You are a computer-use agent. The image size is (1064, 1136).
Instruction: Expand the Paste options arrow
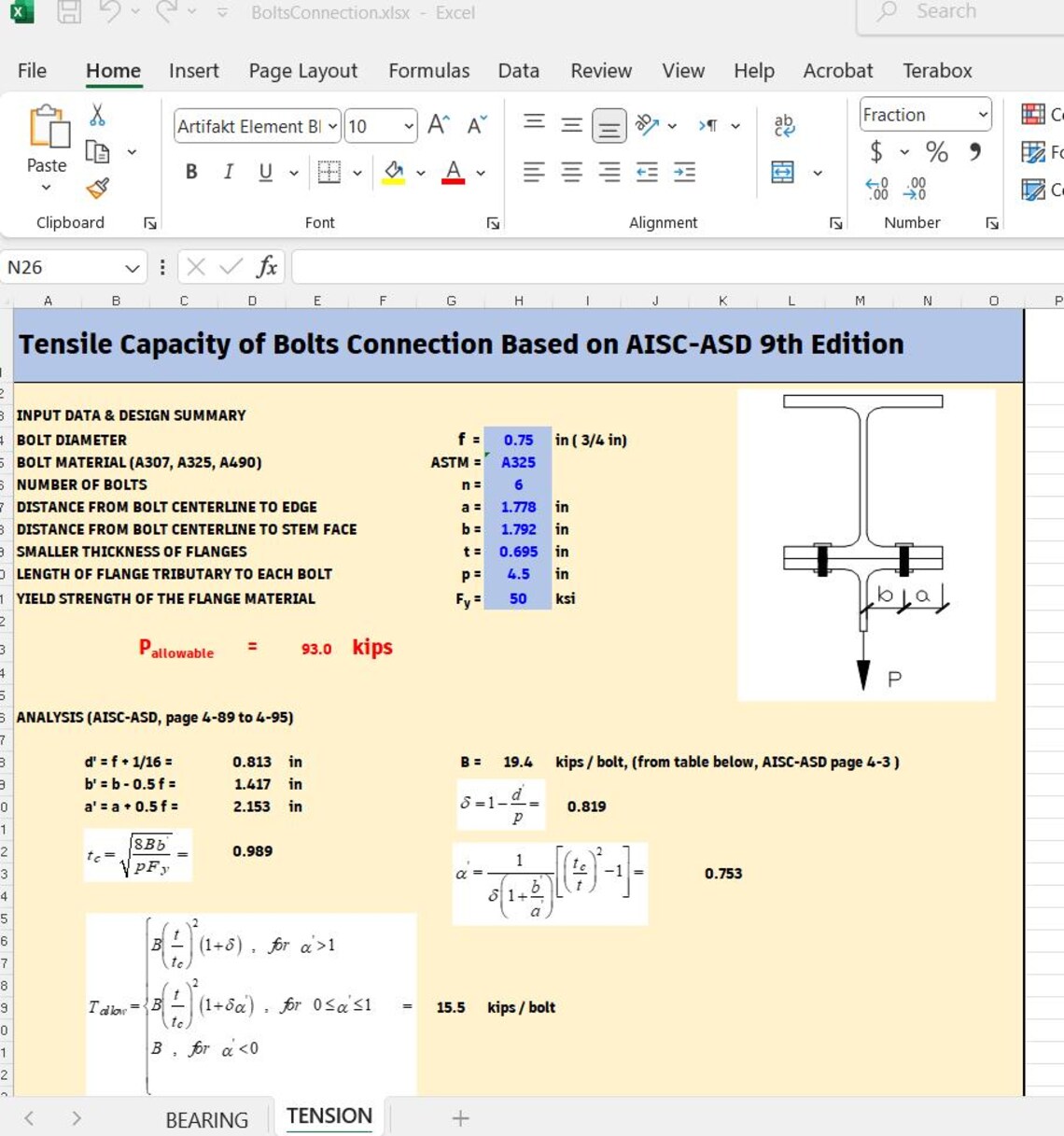point(46,188)
